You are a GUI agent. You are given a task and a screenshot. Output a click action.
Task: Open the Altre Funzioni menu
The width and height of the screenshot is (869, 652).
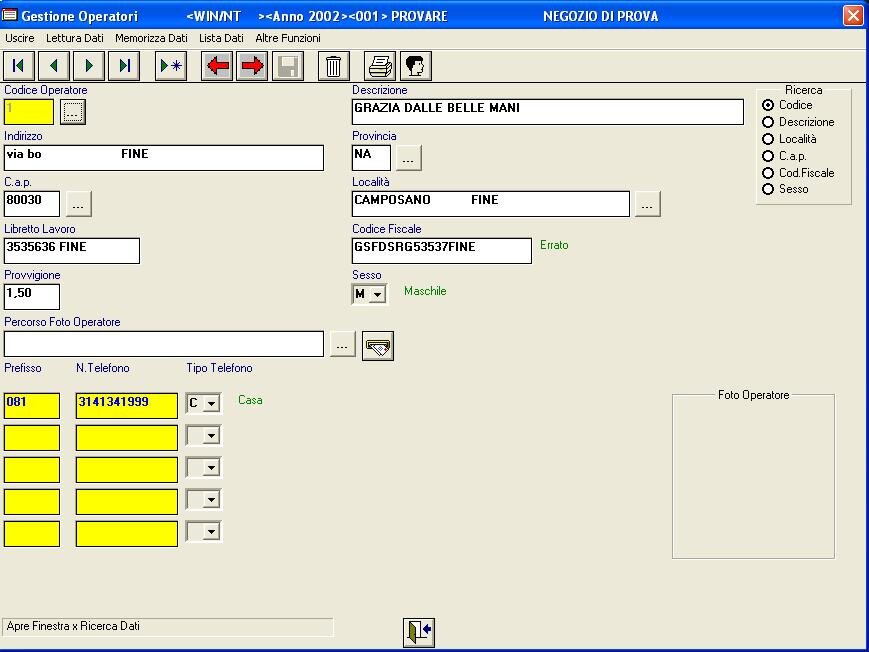click(x=288, y=38)
